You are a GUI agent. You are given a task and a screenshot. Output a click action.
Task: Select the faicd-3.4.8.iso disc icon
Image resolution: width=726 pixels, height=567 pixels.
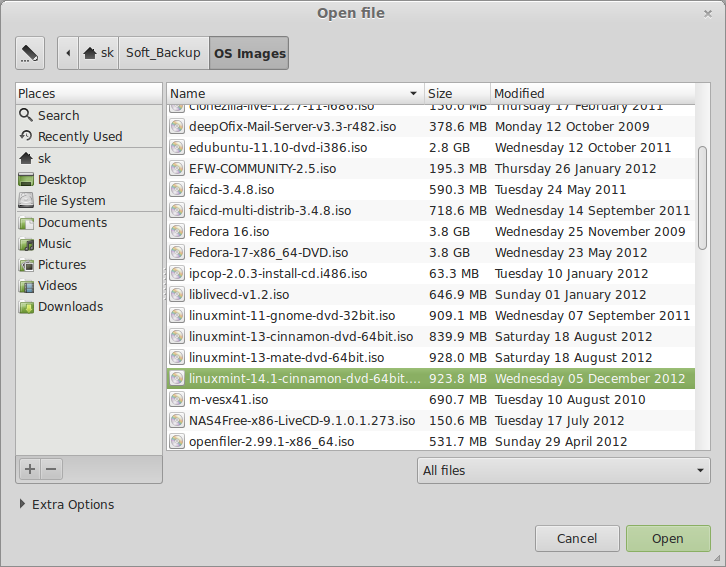(176, 189)
